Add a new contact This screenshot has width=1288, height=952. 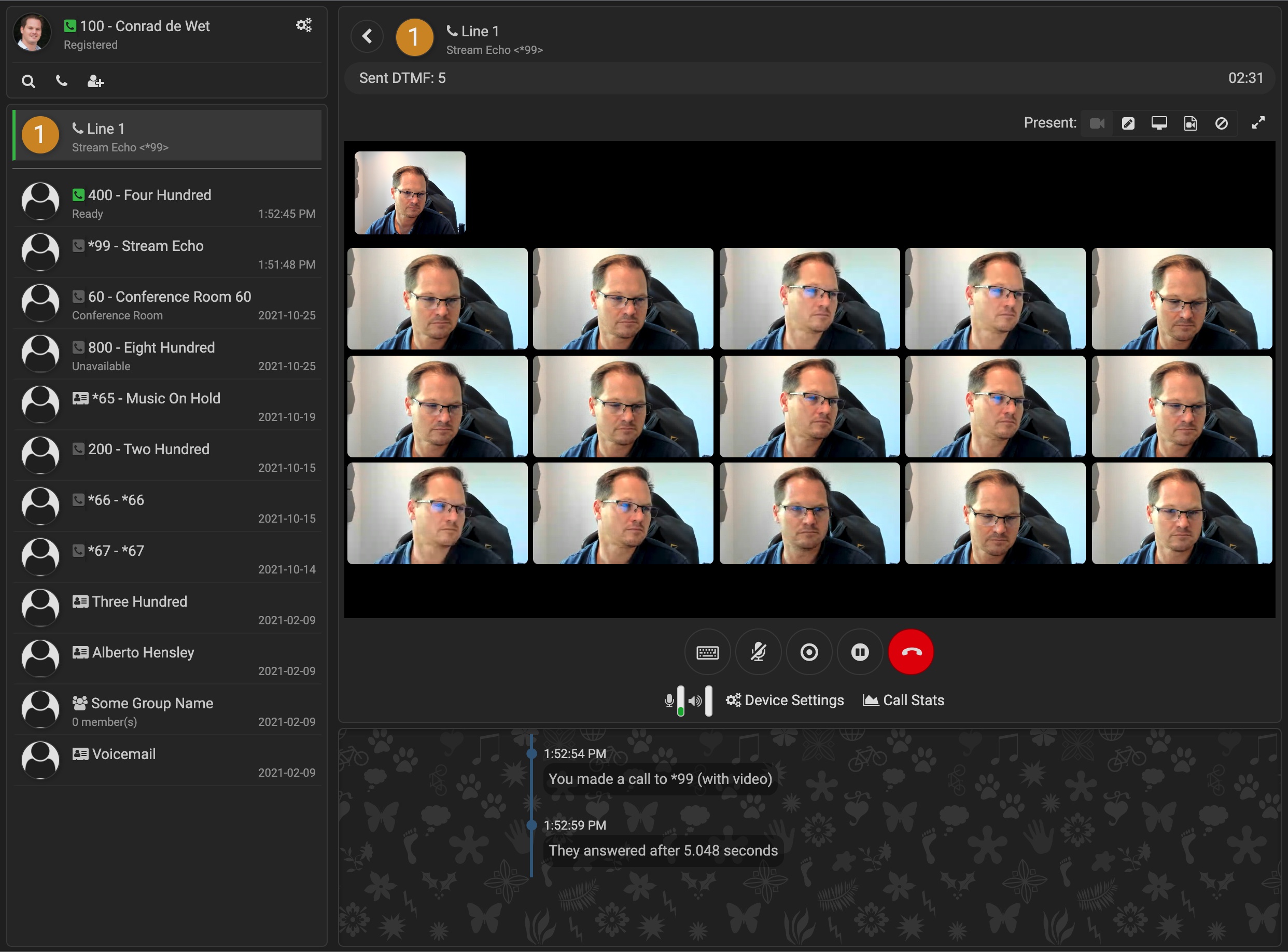point(95,81)
